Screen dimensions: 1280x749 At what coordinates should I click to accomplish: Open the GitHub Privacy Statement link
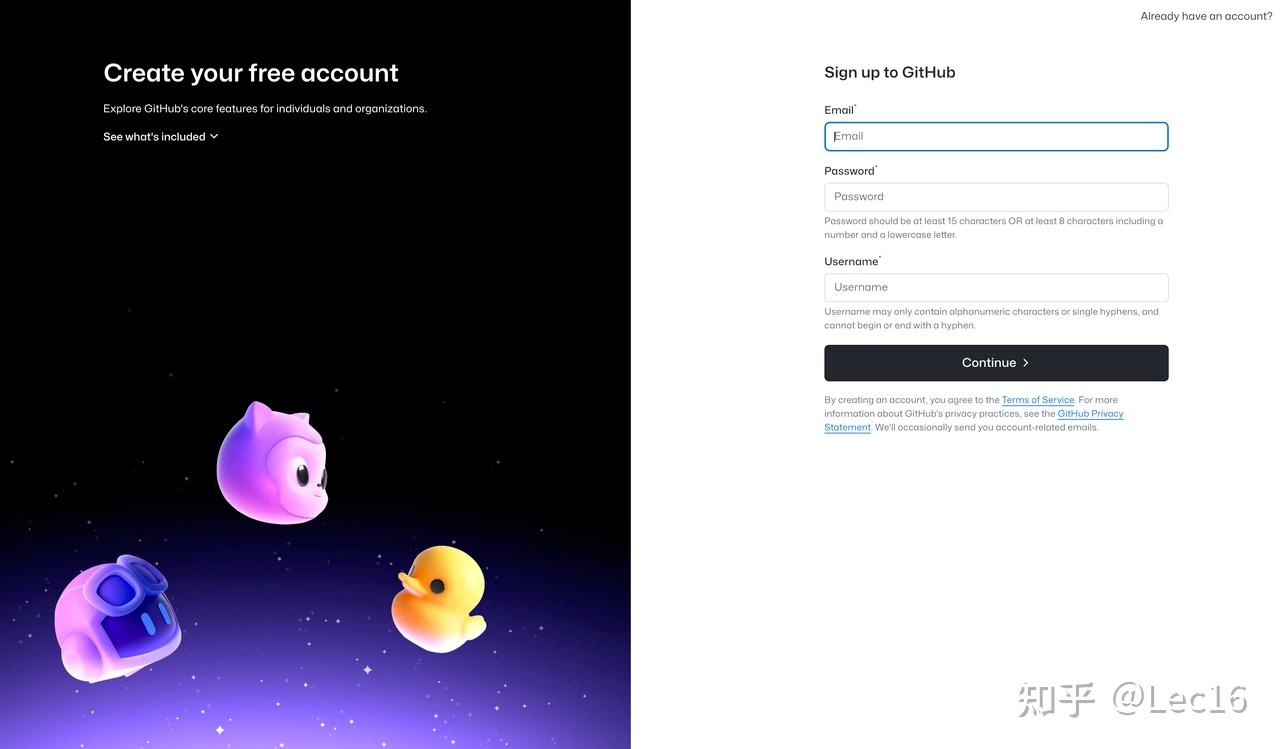974,421
